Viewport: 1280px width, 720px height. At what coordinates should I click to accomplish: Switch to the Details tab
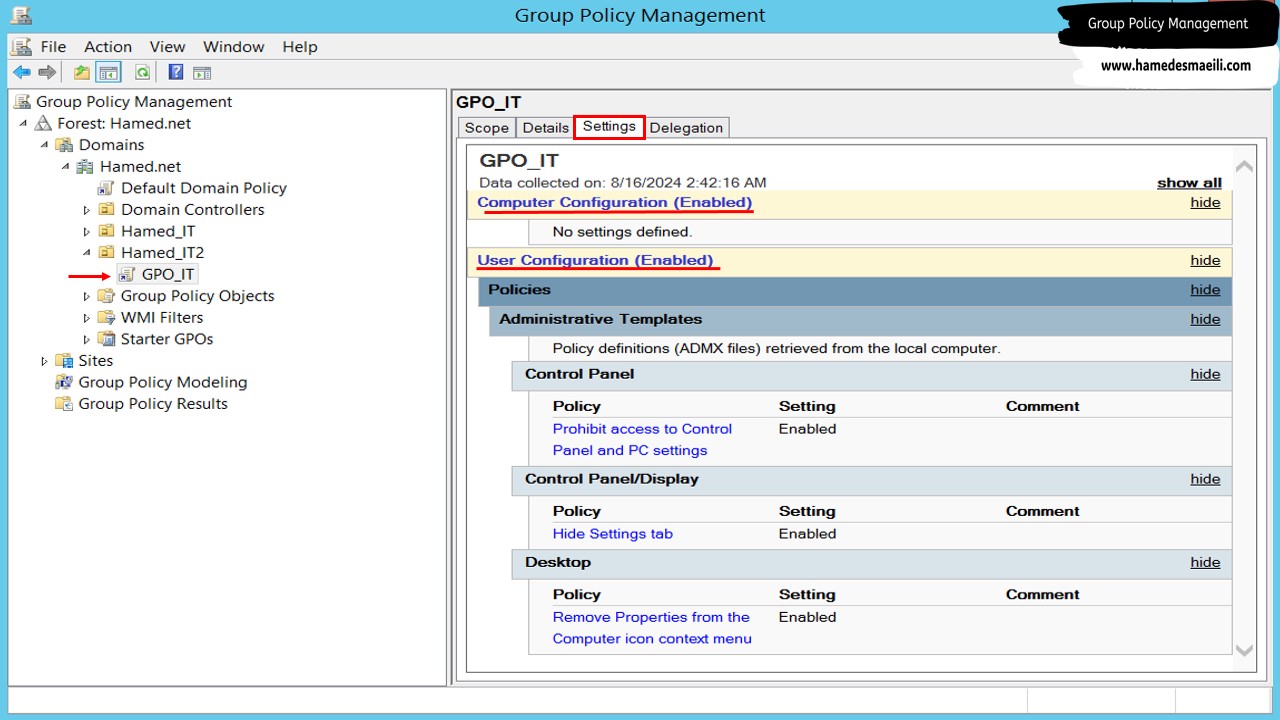click(546, 127)
